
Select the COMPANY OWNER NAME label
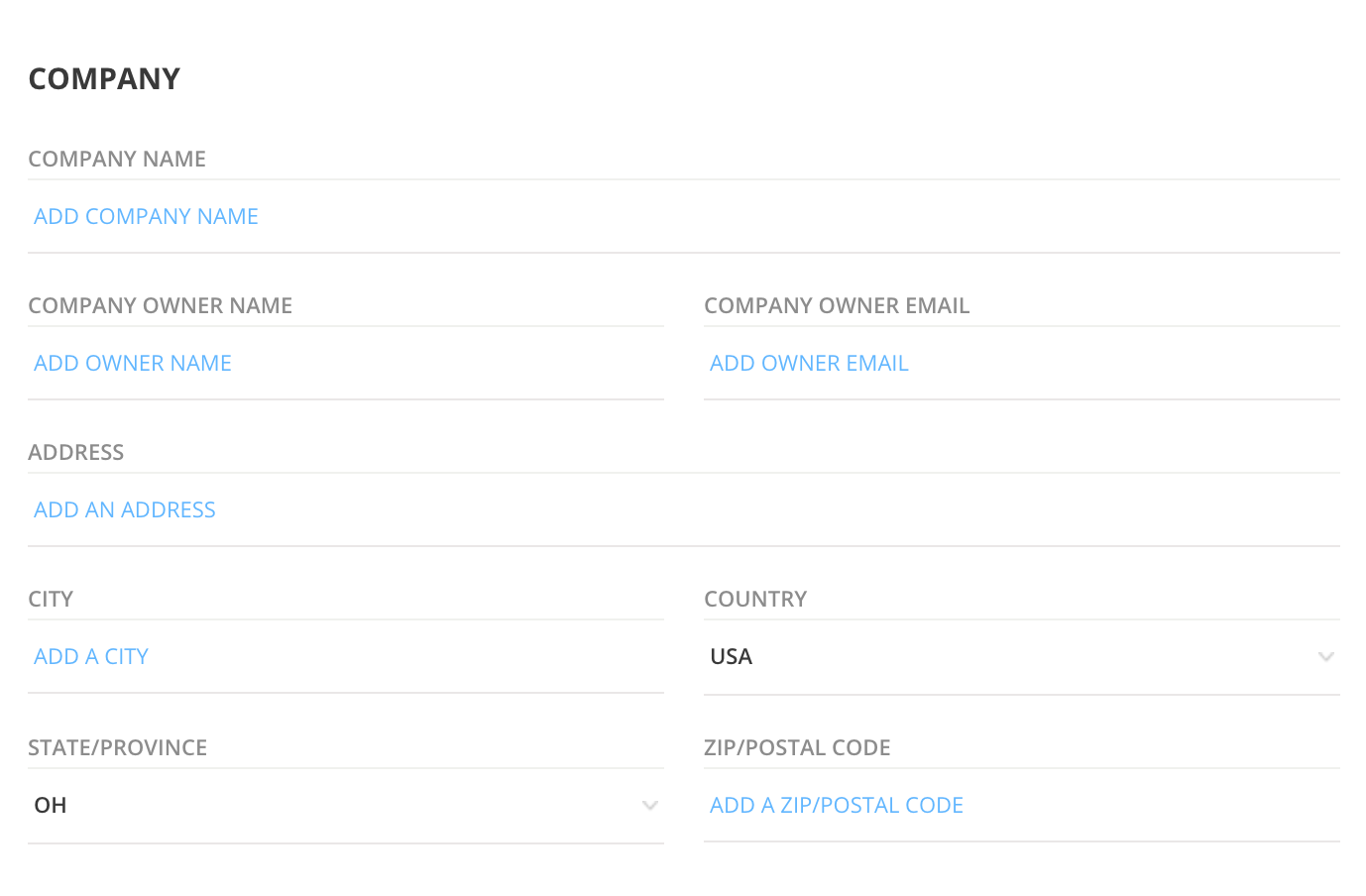point(161,305)
